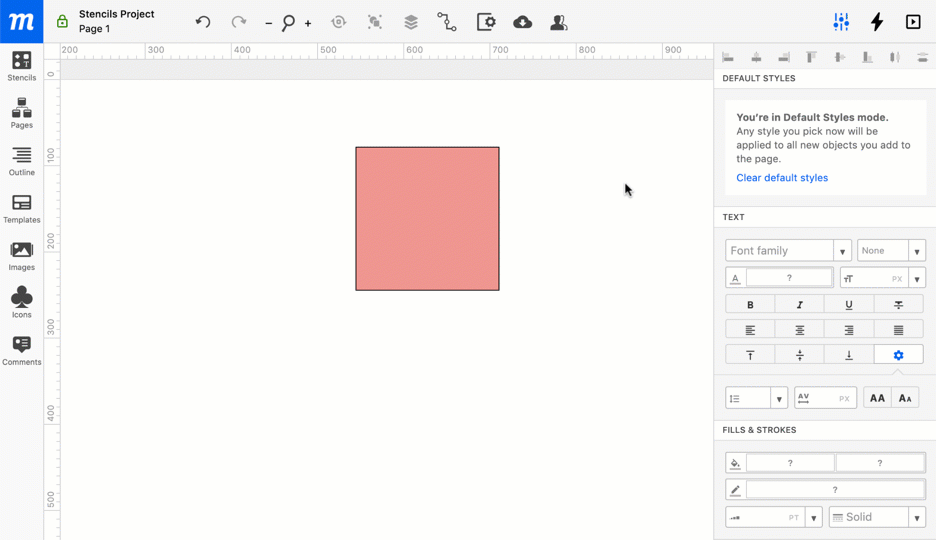Screen dimensions: 936x540
Task: Click the AA uppercase text button
Action: tap(877, 398)
